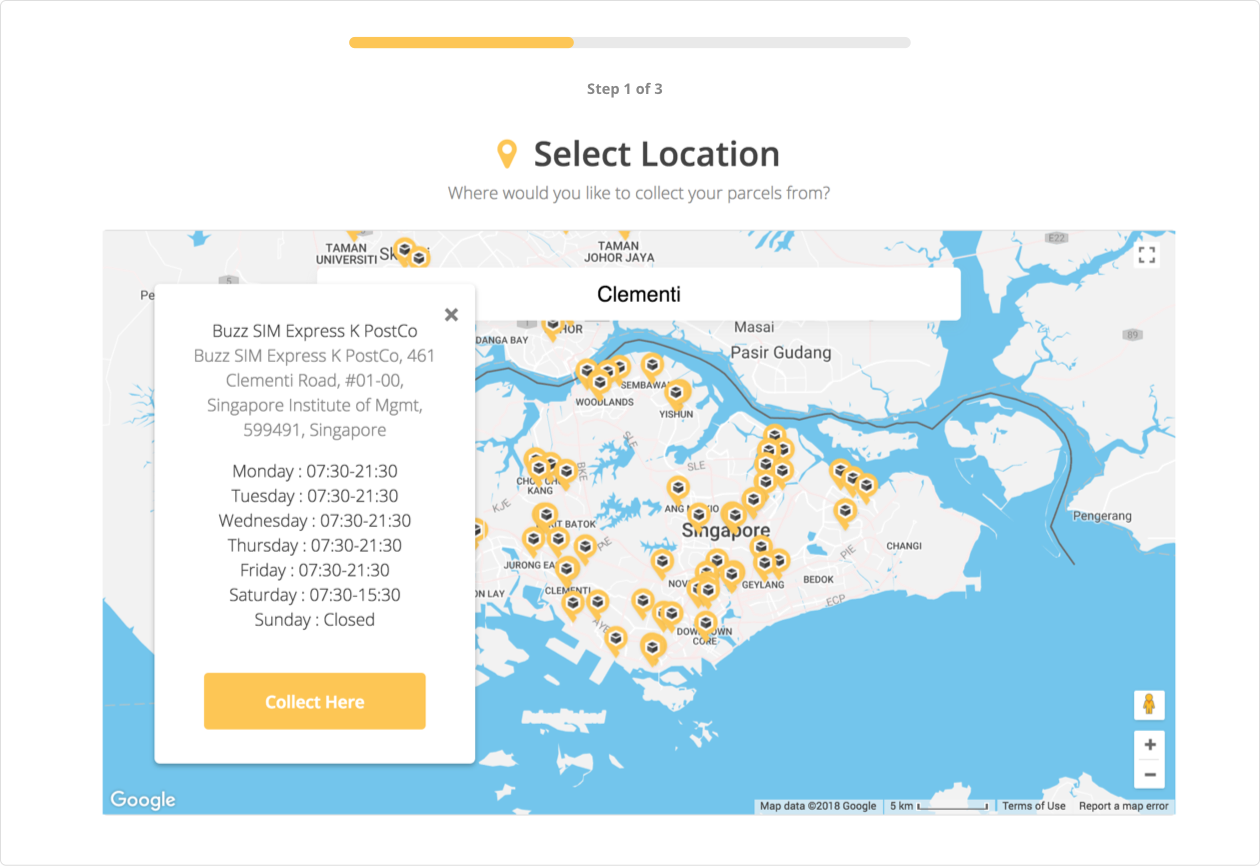This screenshot has width=1260, height=866.
Task: Click the Sunday : Closed hours row
Action: (x=315, y=620)
